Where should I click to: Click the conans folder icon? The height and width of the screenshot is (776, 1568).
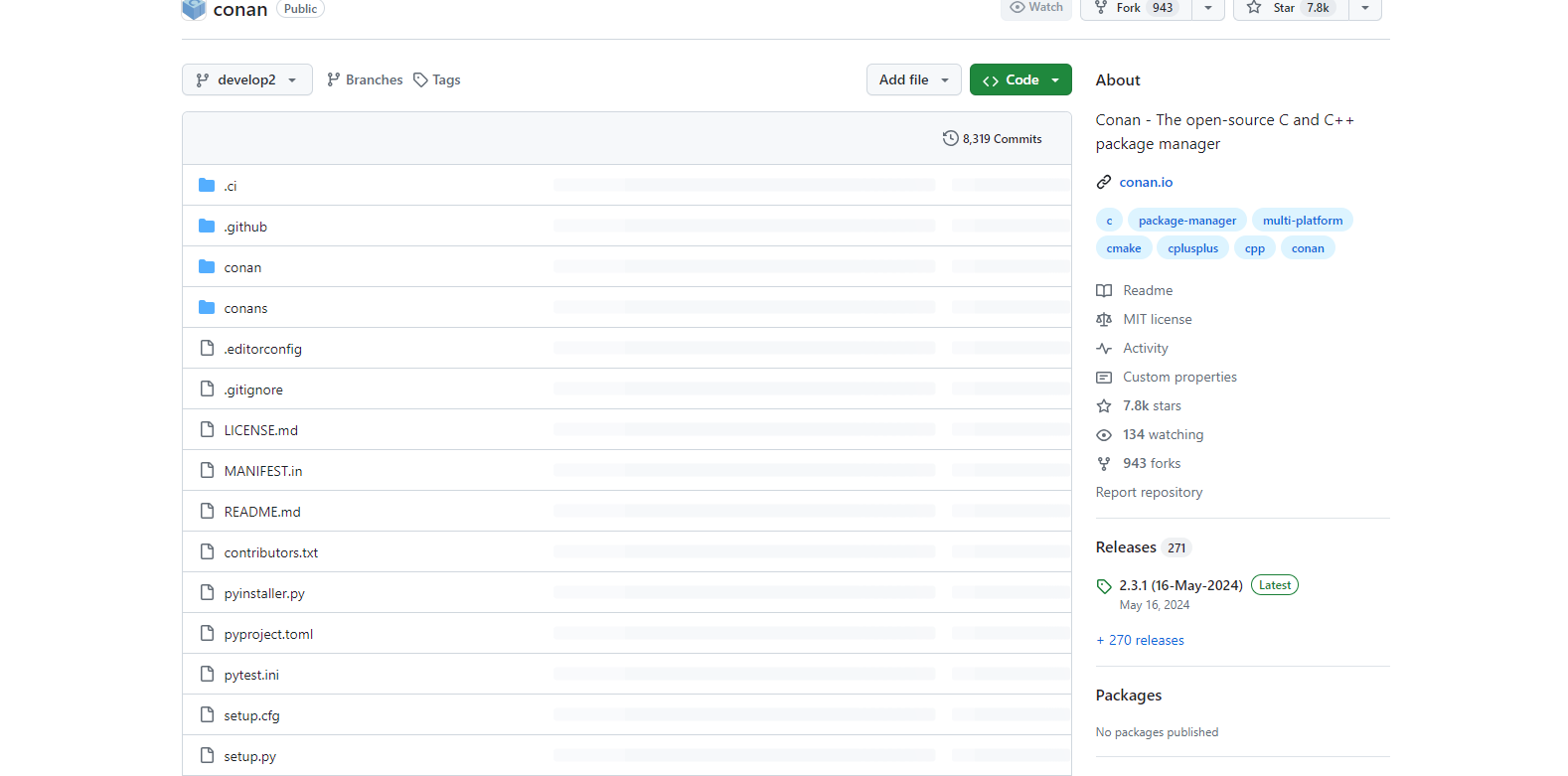207,307
